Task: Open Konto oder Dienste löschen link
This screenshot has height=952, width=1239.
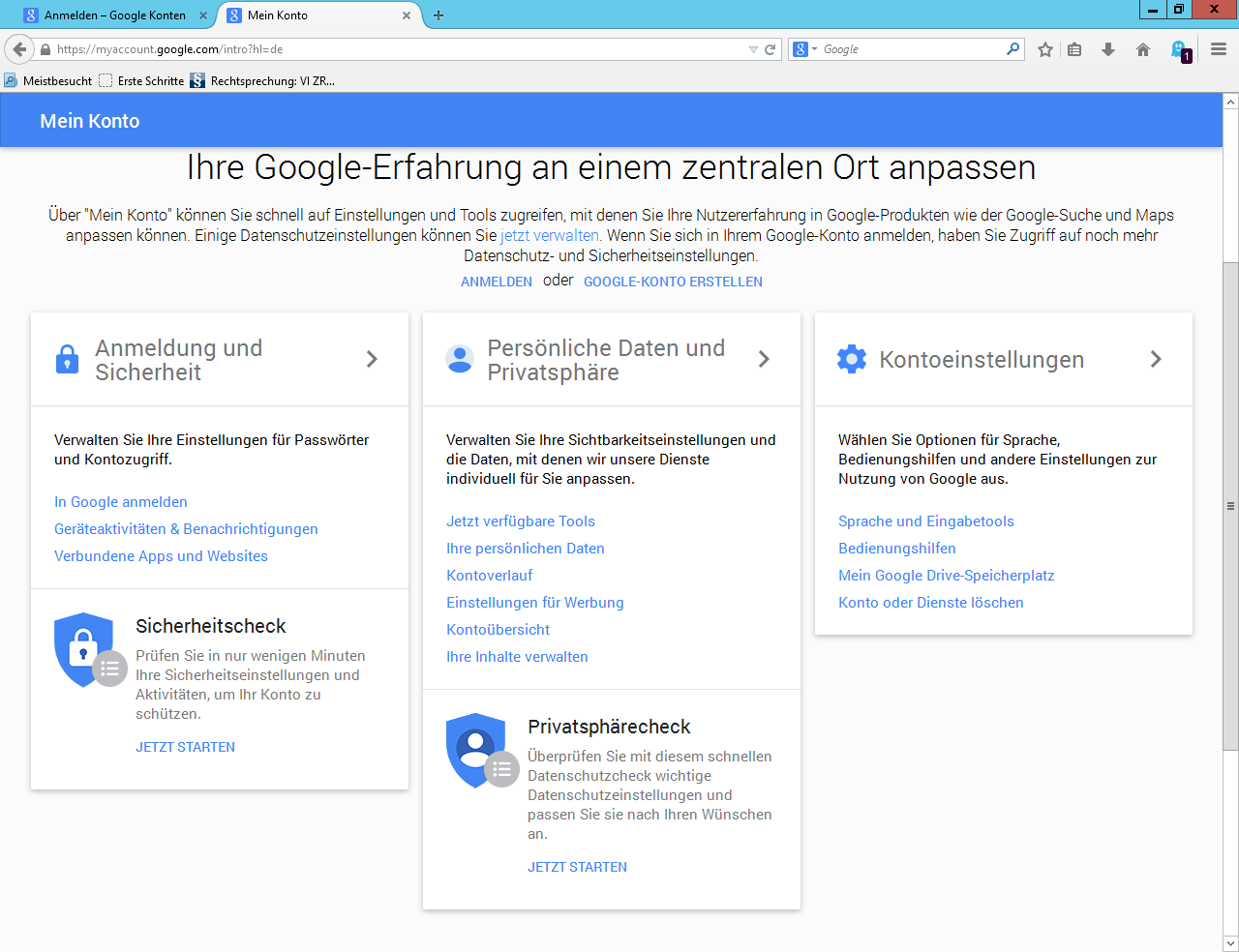Action: [931, 603]
